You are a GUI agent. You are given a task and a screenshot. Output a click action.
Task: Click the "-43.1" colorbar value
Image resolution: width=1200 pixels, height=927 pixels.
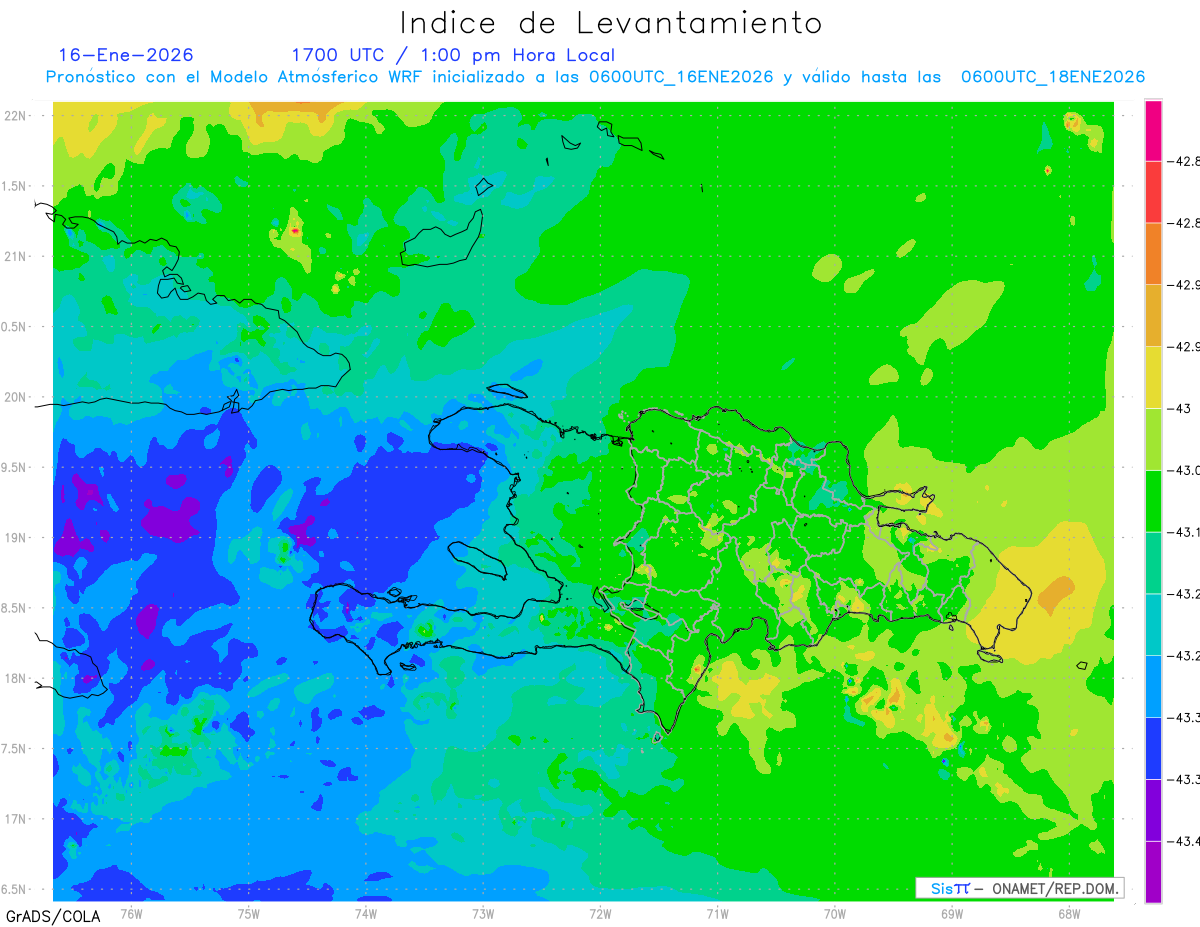(1183, 532)
